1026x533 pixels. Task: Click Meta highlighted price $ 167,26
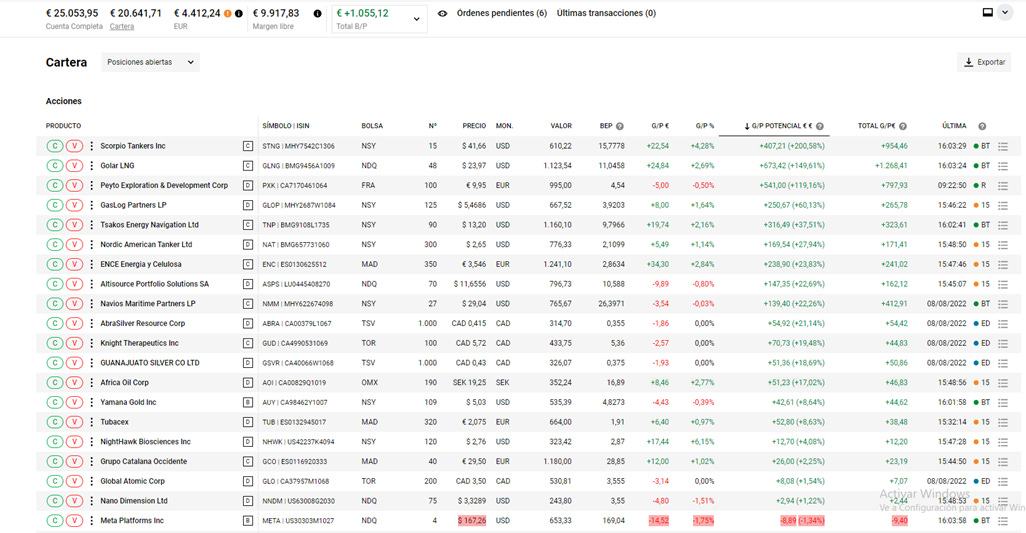point(472,521)
